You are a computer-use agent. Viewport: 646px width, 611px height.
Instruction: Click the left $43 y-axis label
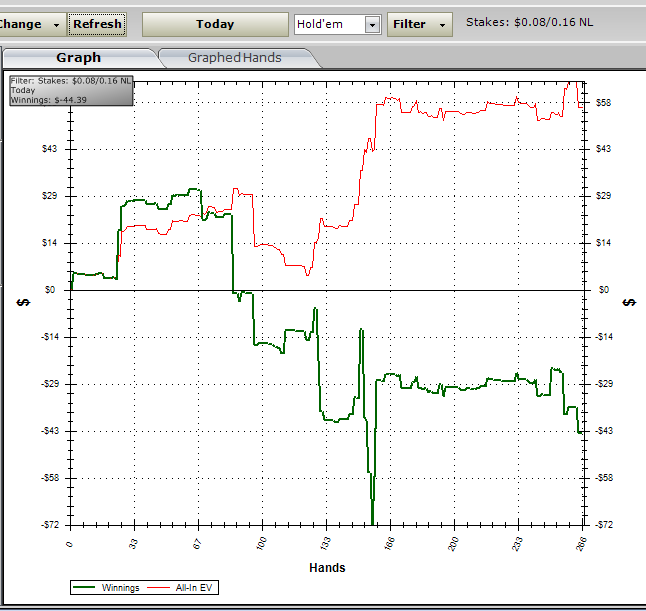coord(49,149)
